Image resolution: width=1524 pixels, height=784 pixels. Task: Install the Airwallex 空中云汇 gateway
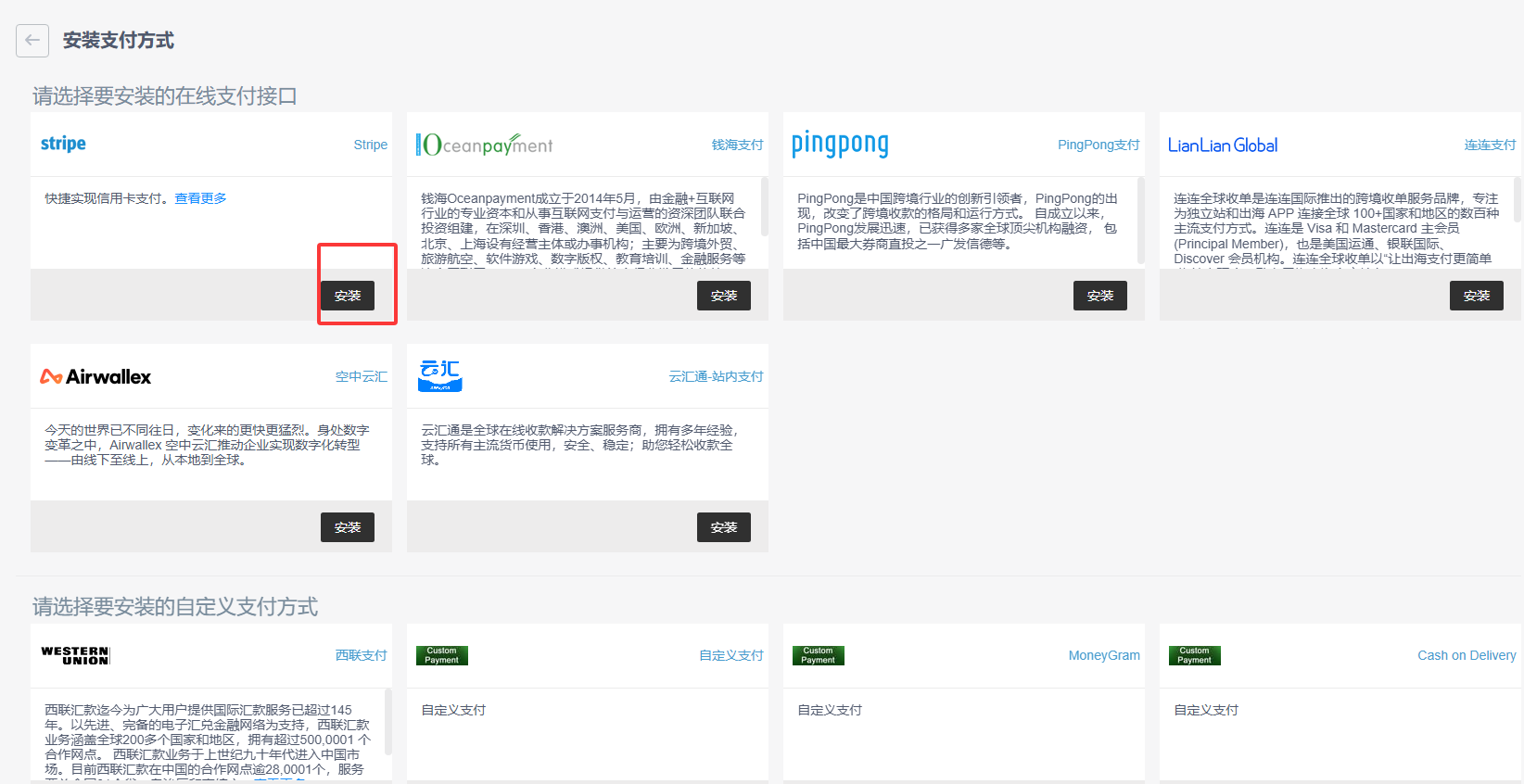(348, 527)
